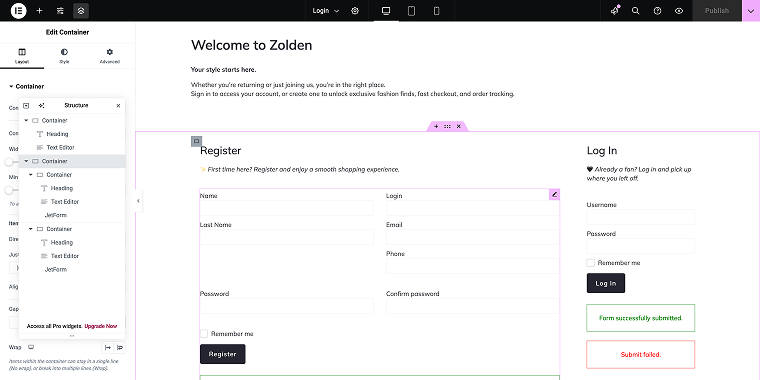
Task: Click the Username input field
Action: (640, 217)
